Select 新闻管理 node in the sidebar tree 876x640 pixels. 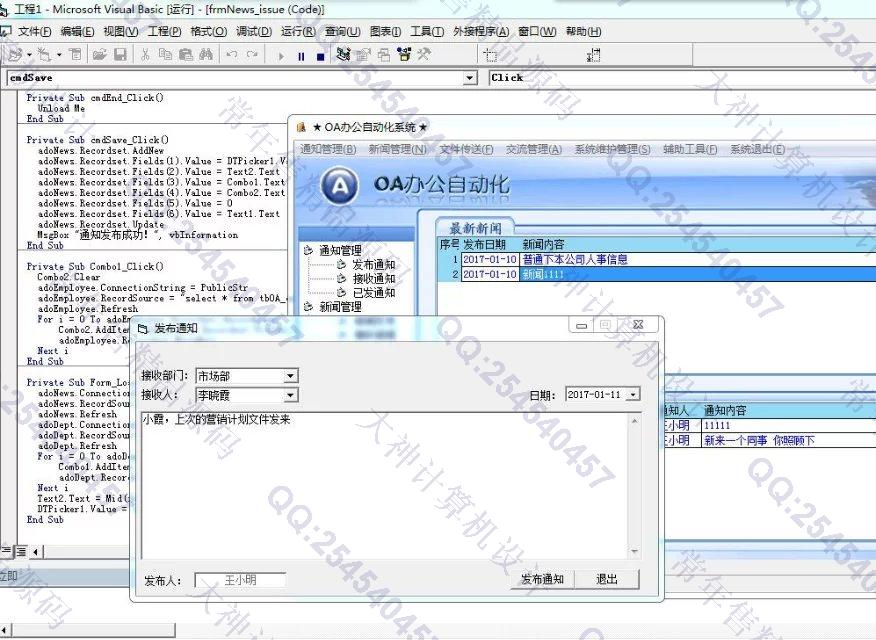(340, 307)
